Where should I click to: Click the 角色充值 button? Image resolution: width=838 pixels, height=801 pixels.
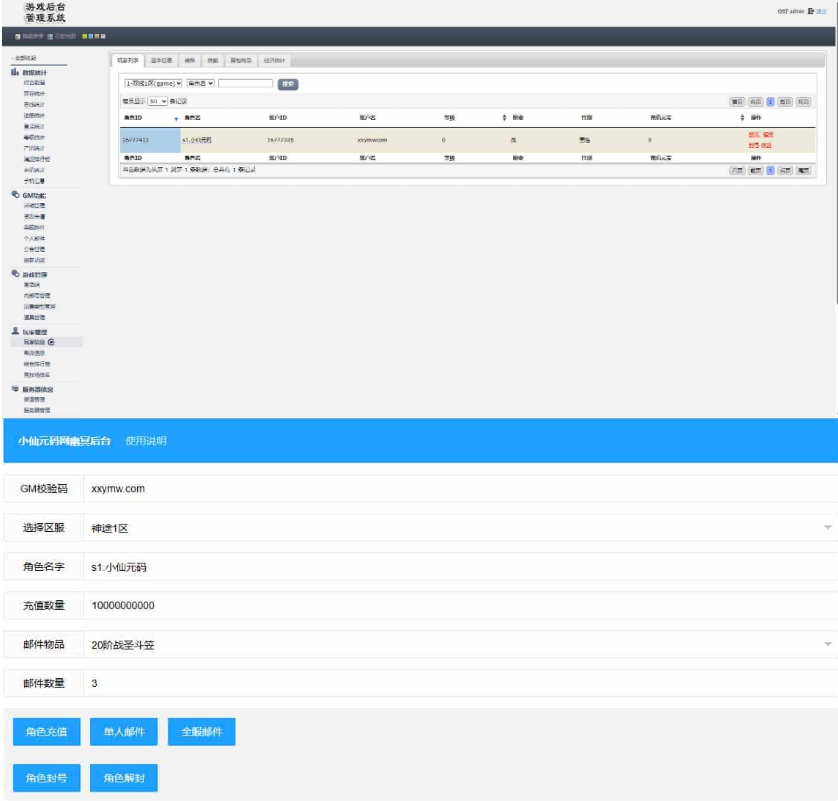(x=46, y=733)
